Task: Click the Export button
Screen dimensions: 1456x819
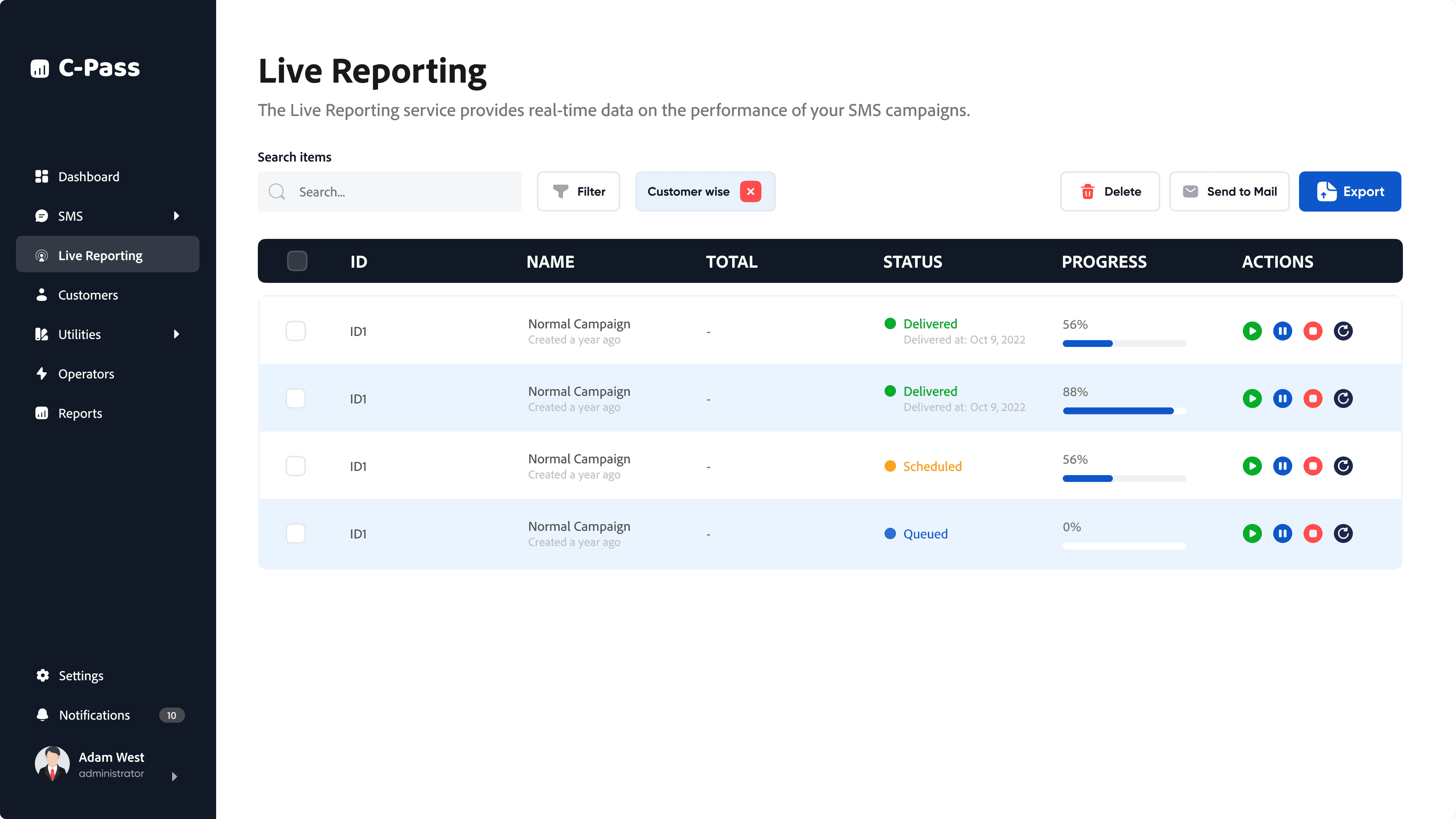Action: tap(1349, 191)
